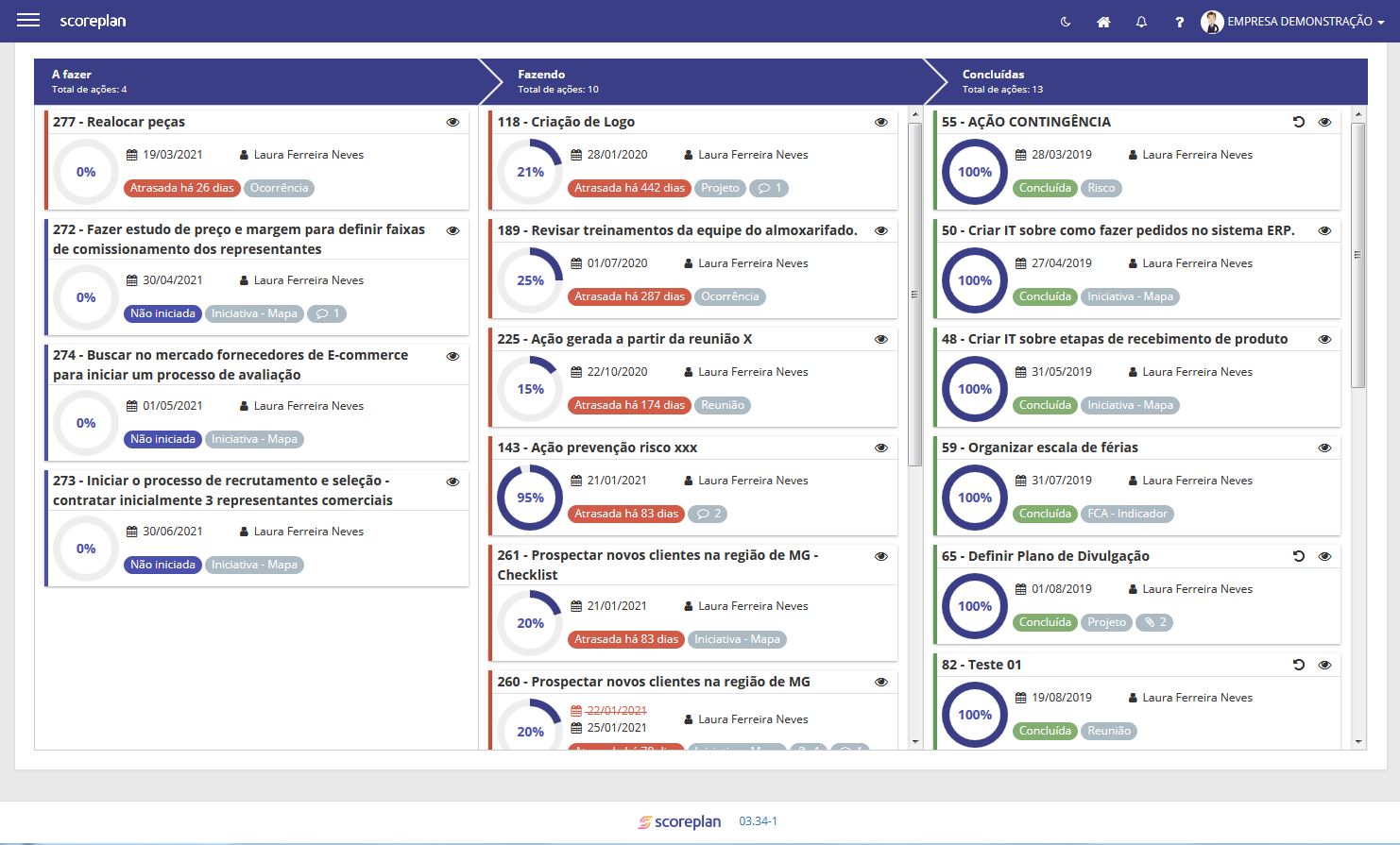Click person icon on action 118 card
The image size is (1400, 845).
[x=689, y=155]
